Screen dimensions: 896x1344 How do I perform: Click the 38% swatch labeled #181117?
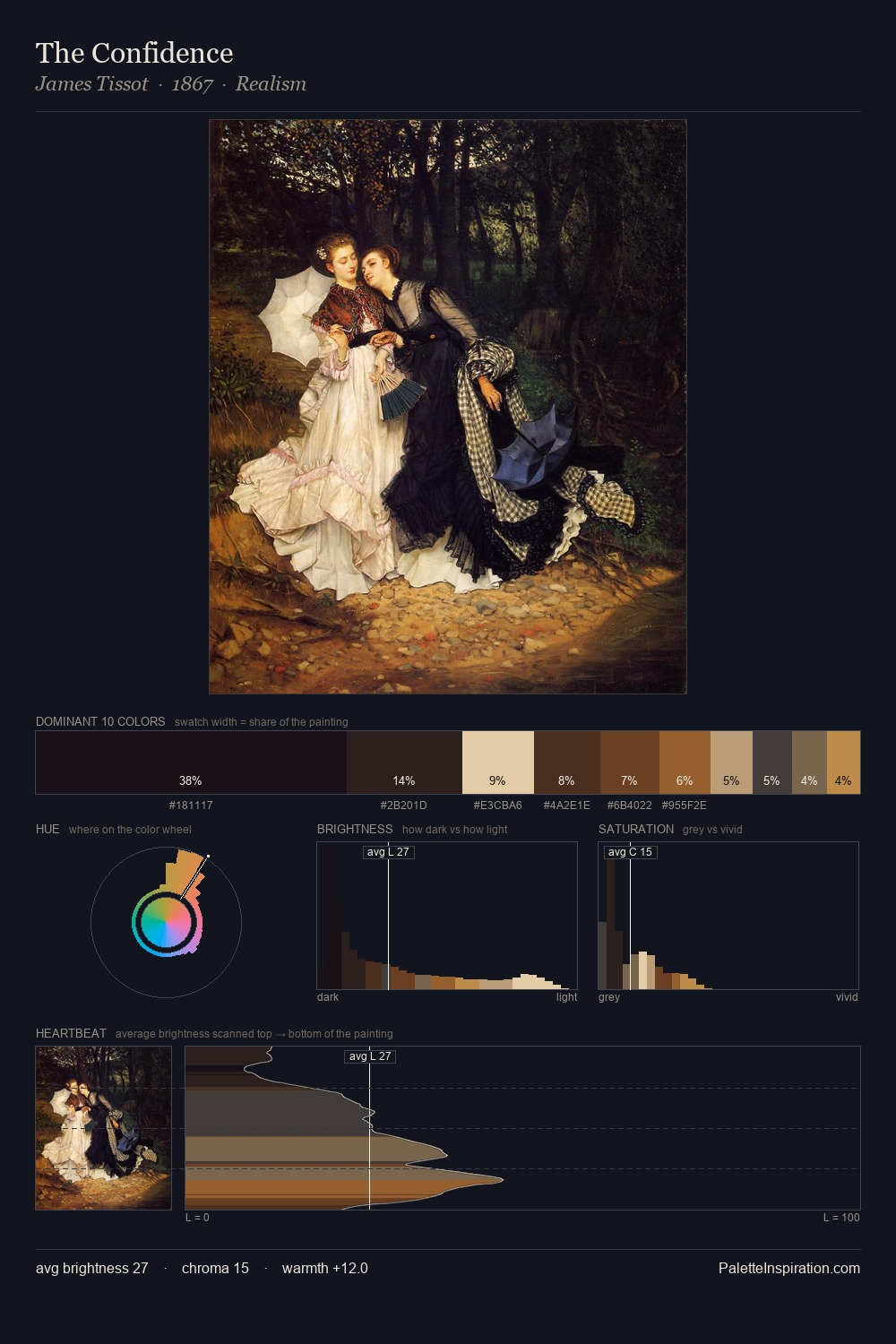click(191, 762)
